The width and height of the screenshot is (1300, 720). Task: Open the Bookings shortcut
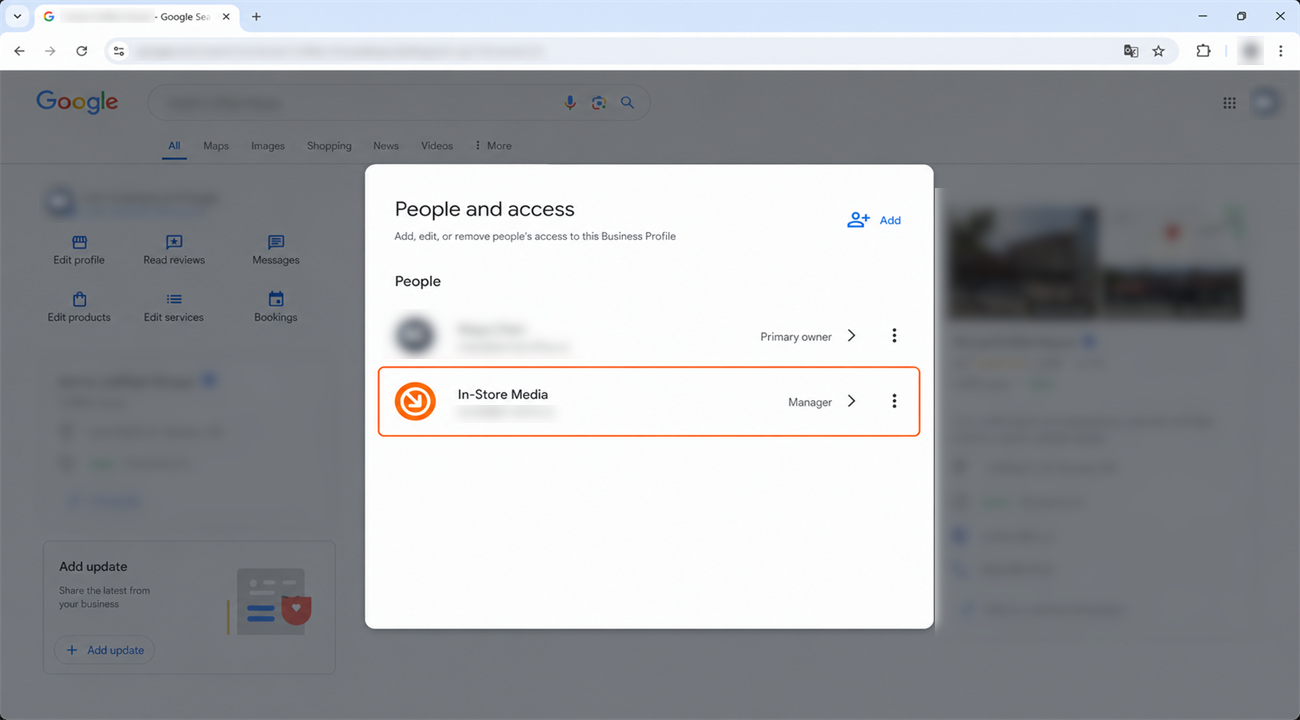coord(276,307)
